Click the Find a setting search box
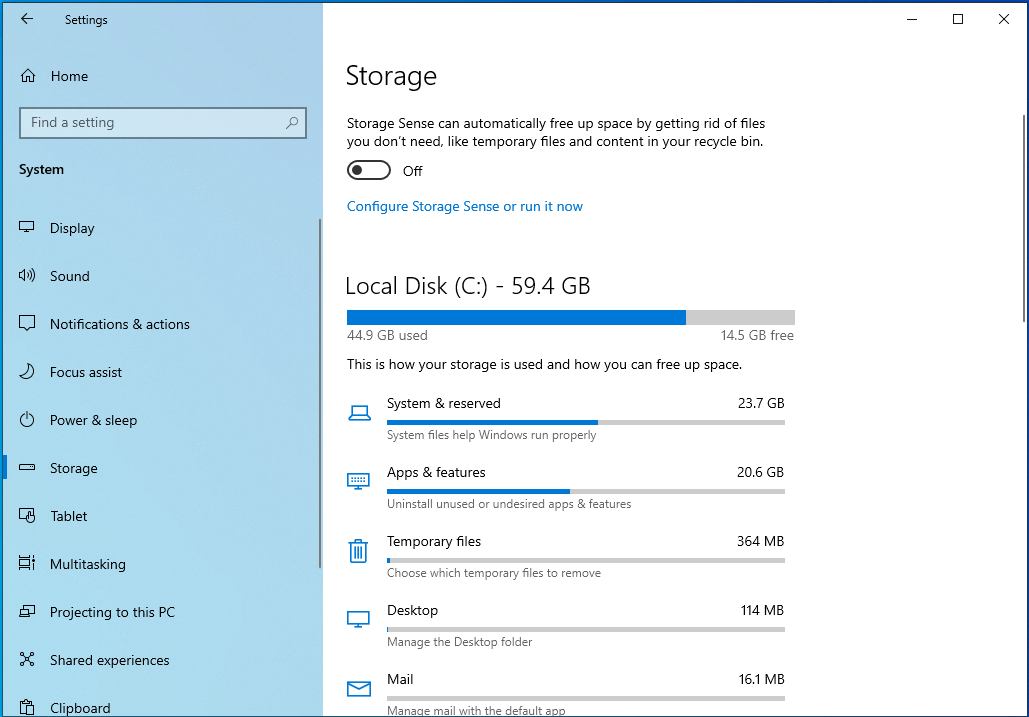Image resolution: width=1029 pixels, height=717 pixels. (163, 122)
